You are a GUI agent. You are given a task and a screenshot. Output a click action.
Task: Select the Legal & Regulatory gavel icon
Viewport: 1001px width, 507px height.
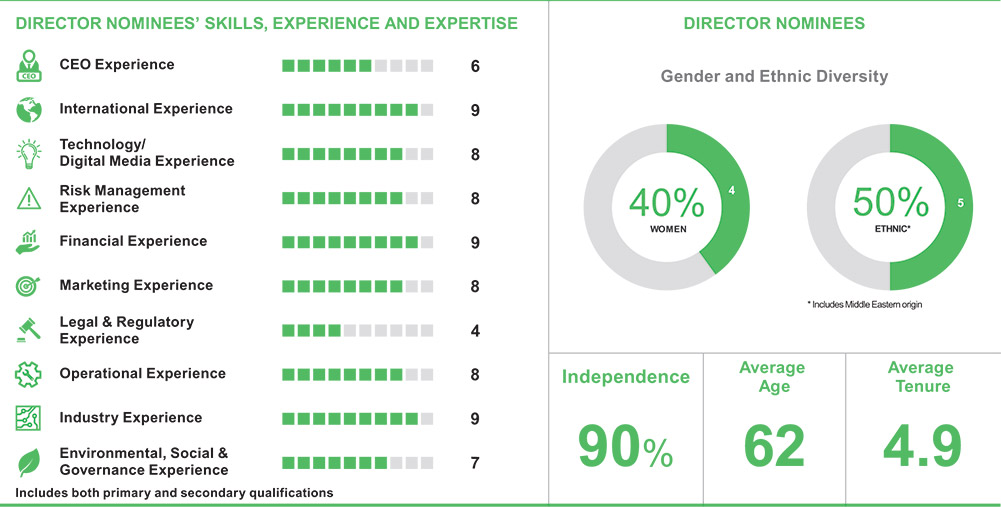(x=28, y=329)
